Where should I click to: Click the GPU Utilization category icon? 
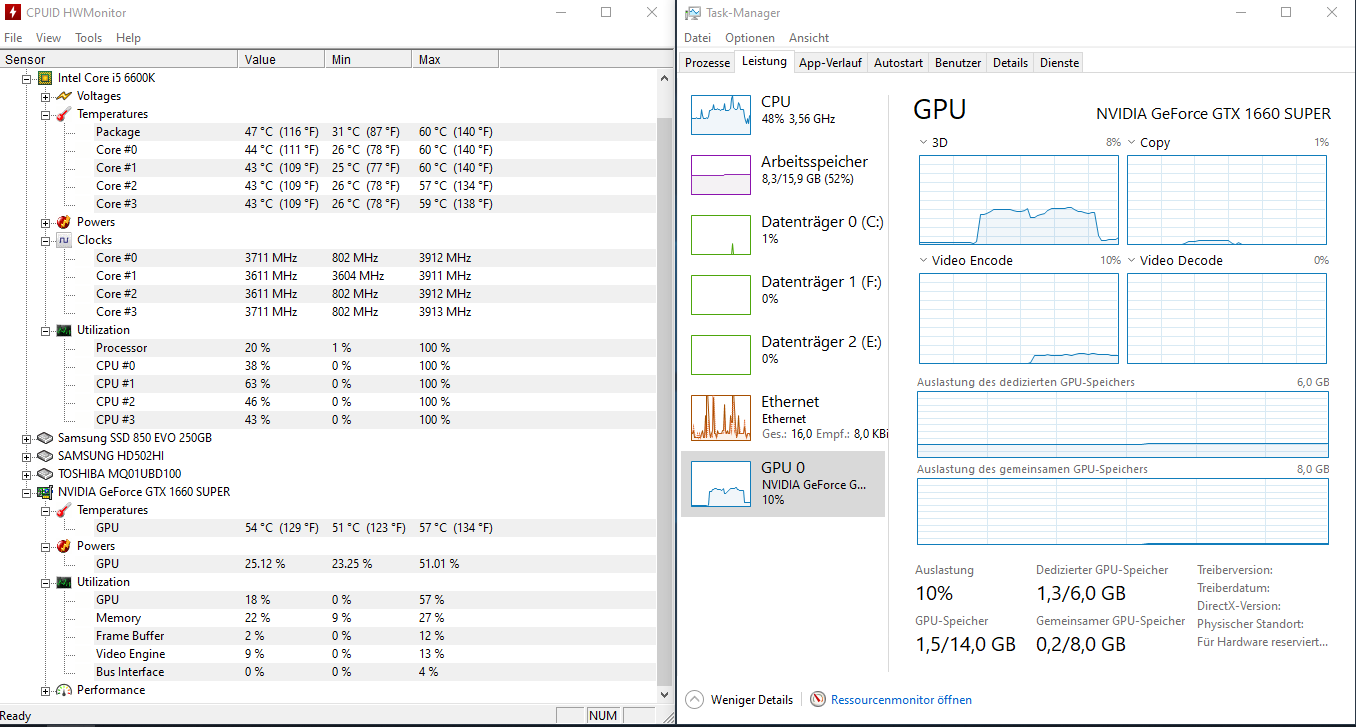[x=64, y=582]
